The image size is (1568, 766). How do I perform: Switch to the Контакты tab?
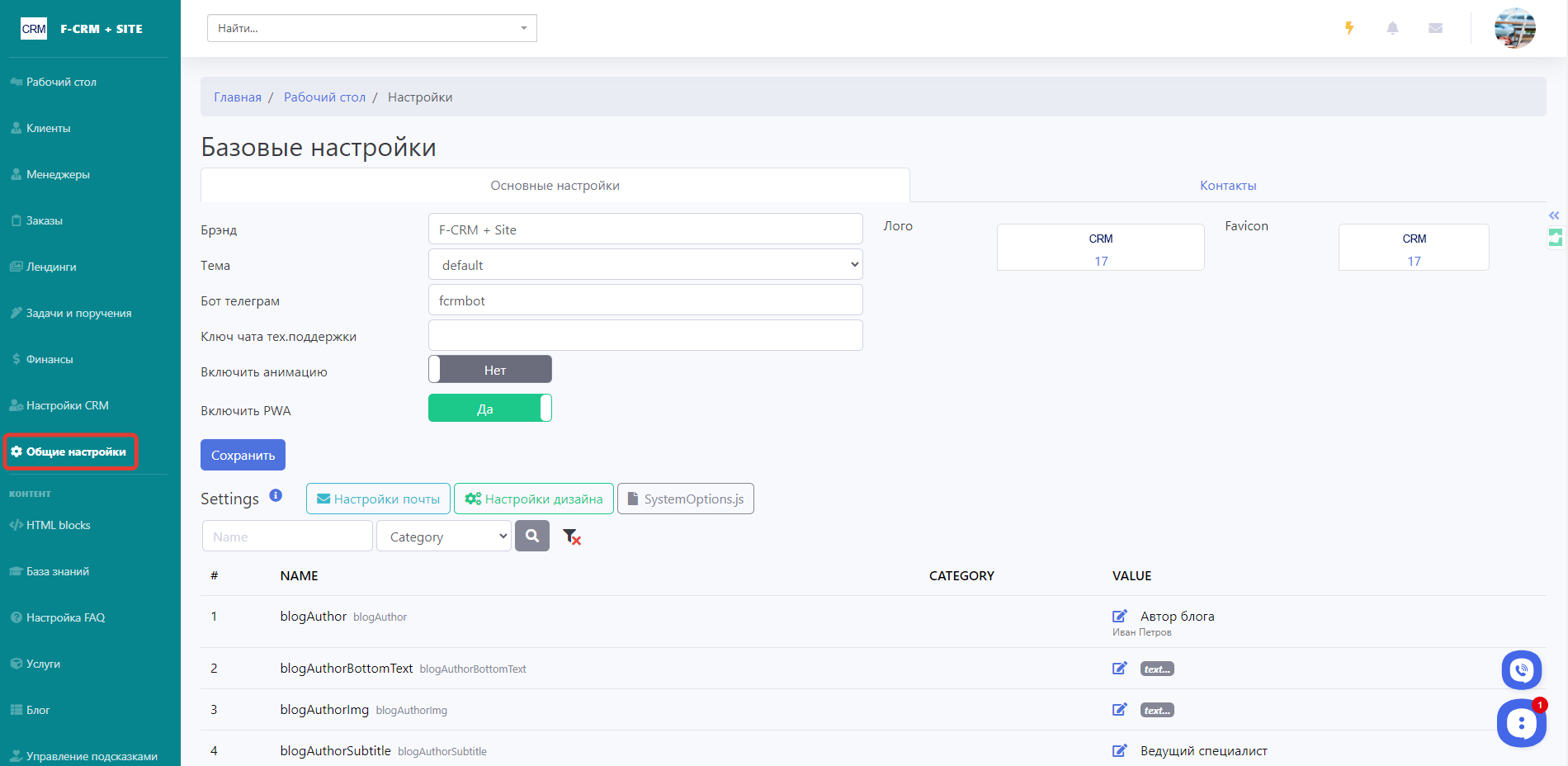(1227, 186)
